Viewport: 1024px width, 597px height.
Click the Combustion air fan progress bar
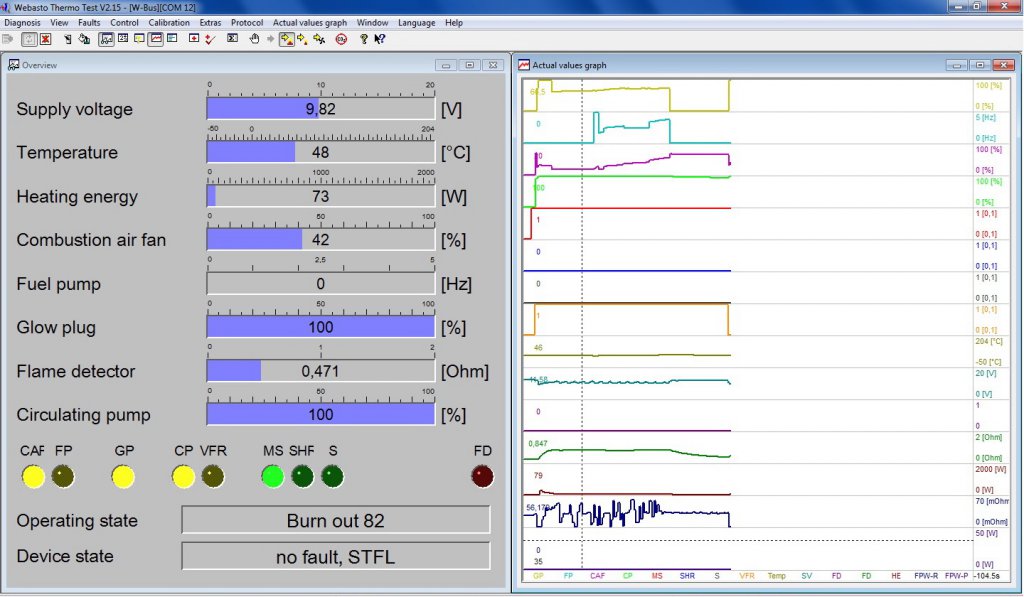tap(321, 240)
